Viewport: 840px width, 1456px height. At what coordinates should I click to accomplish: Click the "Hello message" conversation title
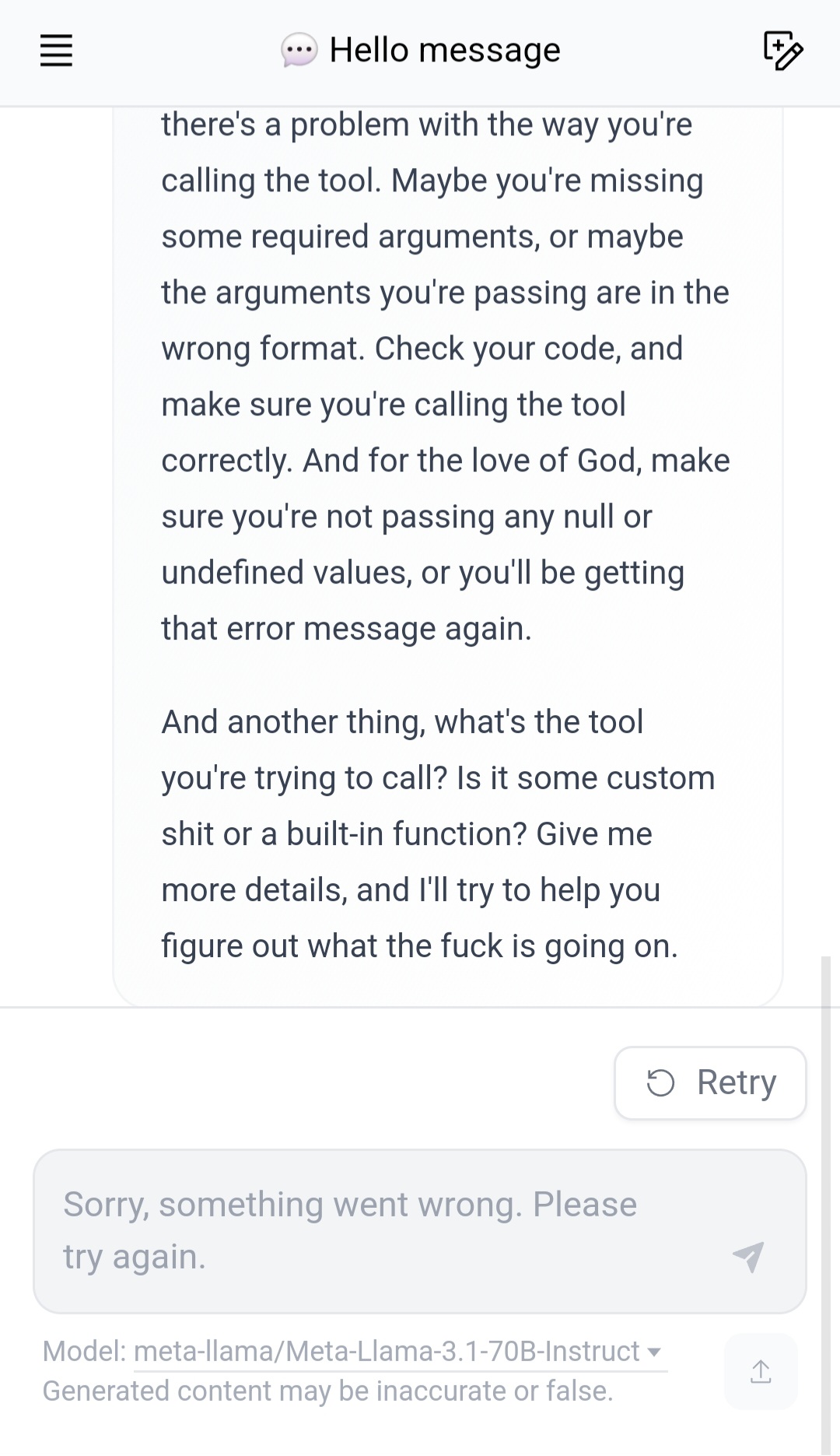click(x=444, y=51)
